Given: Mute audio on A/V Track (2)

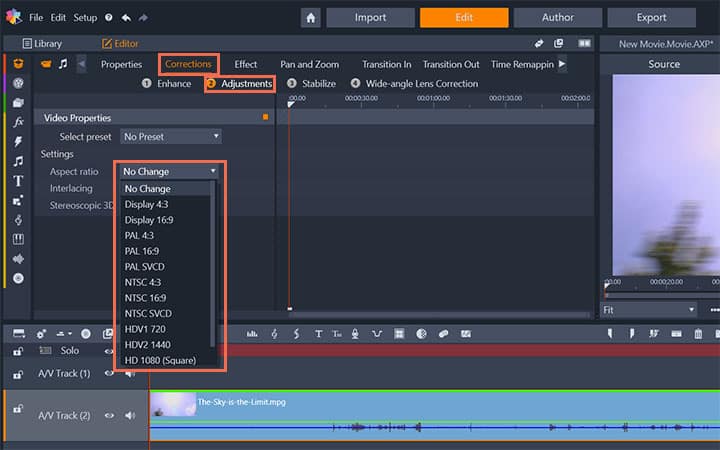Looking at the screenshot, I should (x=130, y=416).
